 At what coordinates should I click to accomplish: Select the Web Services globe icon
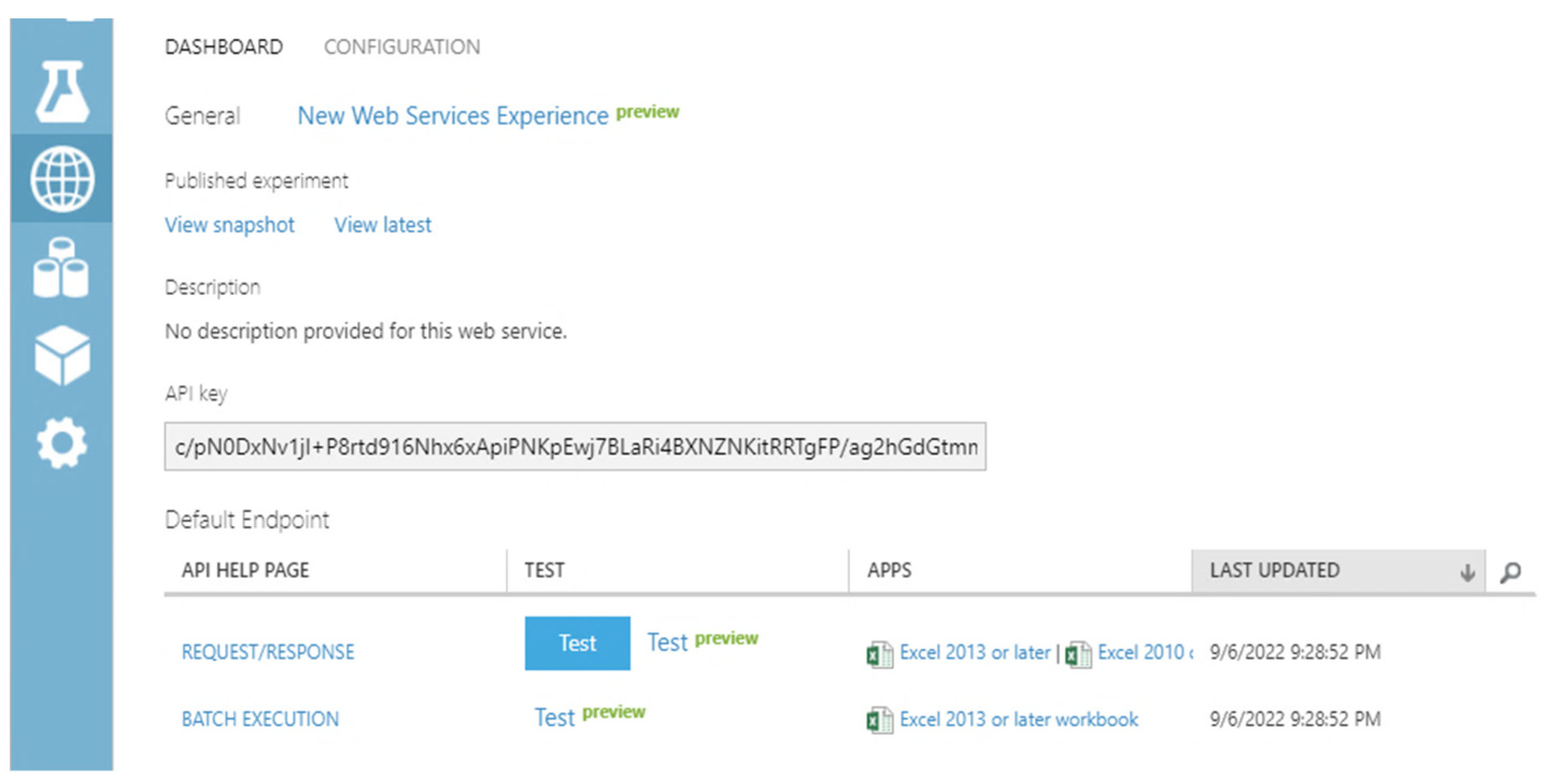(x=62, y=179)
